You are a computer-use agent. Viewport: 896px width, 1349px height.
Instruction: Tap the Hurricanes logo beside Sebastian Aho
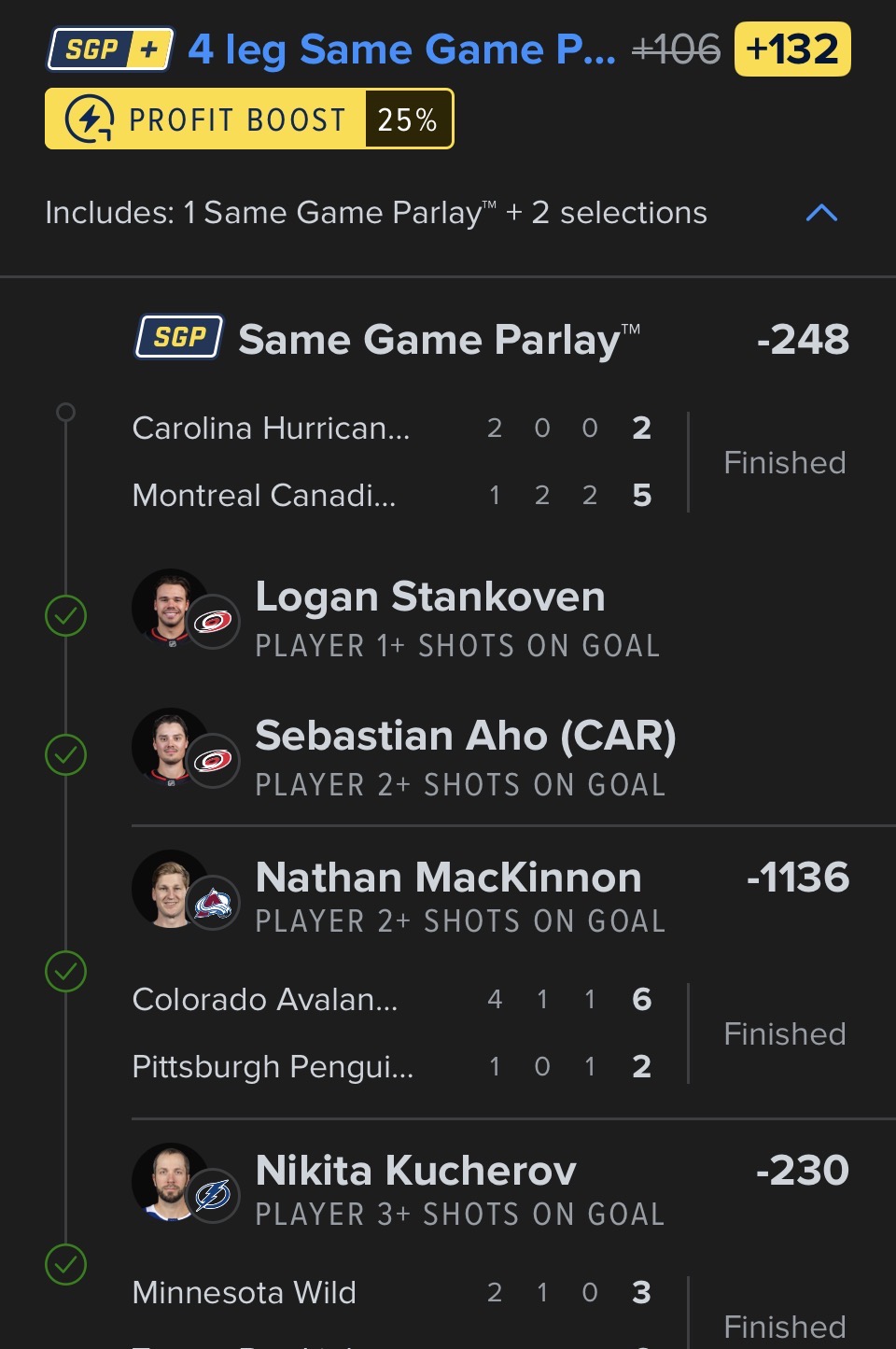click(214, 760)
